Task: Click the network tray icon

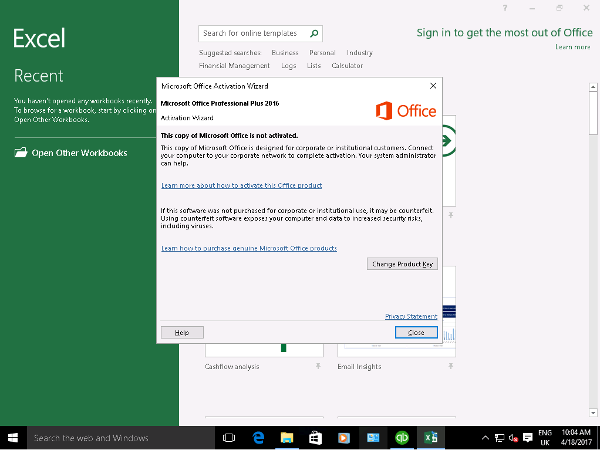Action: pyautogui.click(x=499, y=438)
